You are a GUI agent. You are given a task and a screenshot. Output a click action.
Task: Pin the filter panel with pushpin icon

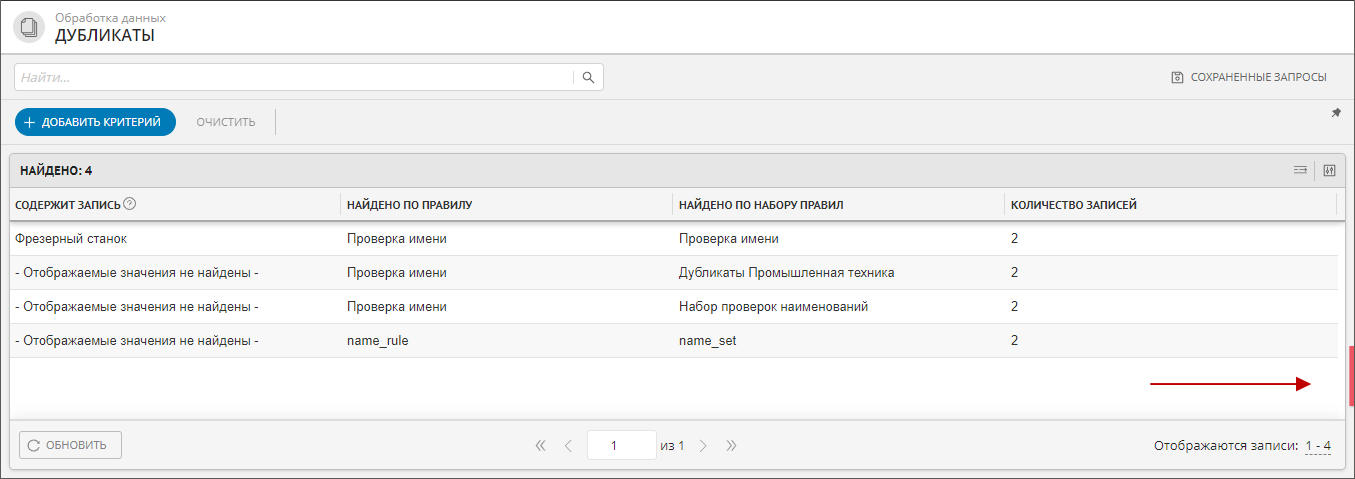pos(1336,113)
